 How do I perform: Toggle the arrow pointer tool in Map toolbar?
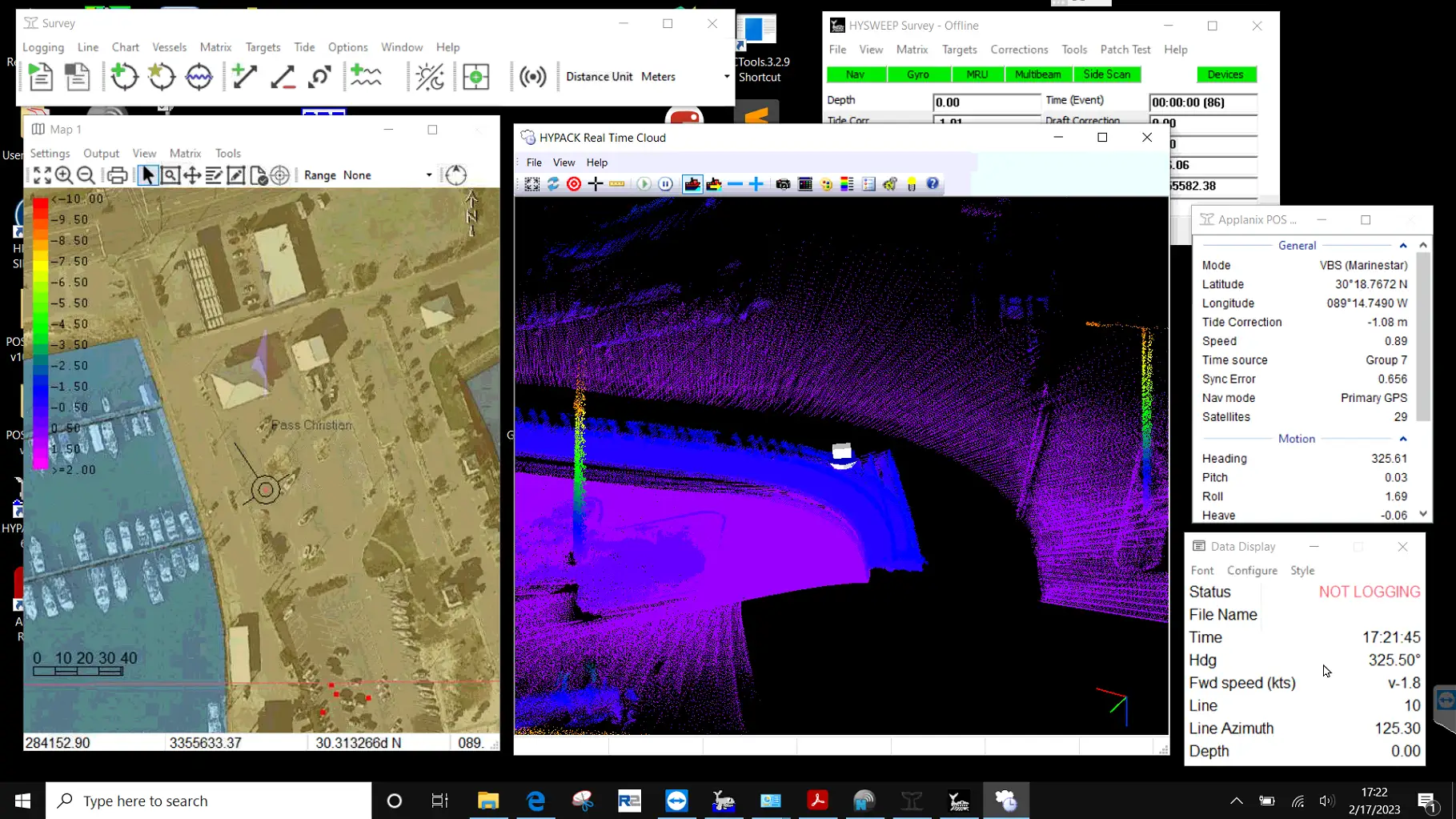coord(147,175)
